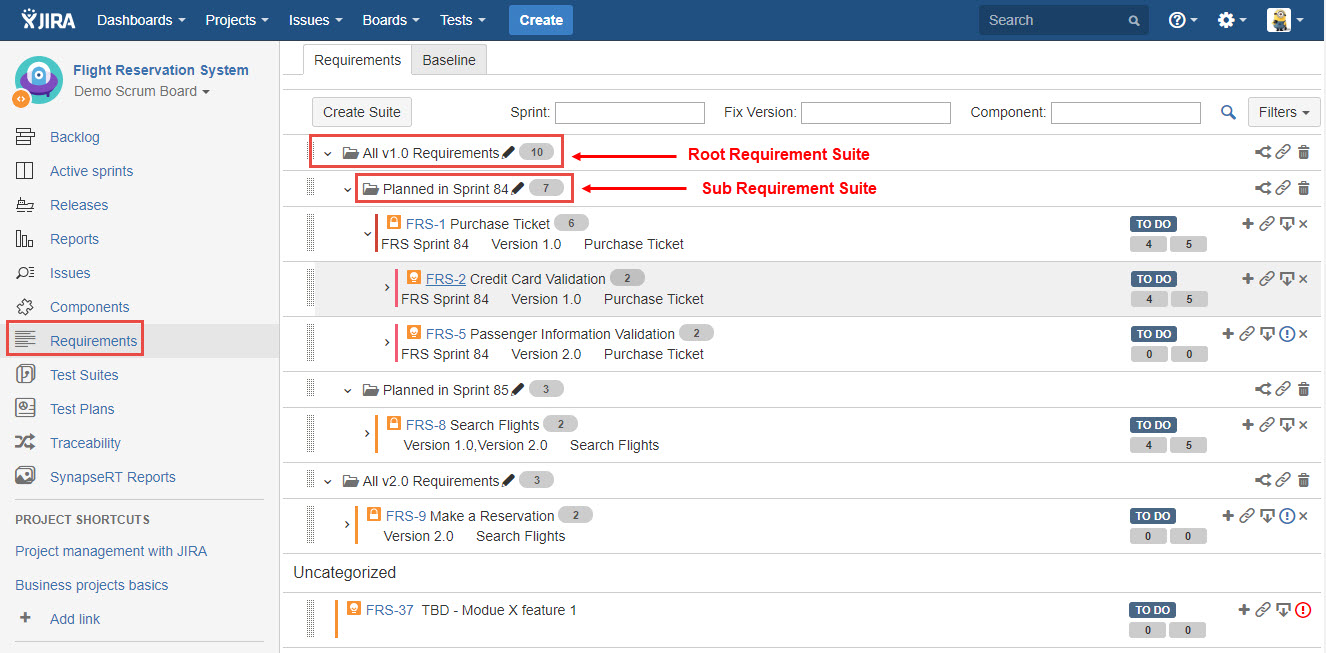Open the user avatar menu
Image resolution: width=1326 pixels, height=653 pixels.
click(x=1285, y=20)
